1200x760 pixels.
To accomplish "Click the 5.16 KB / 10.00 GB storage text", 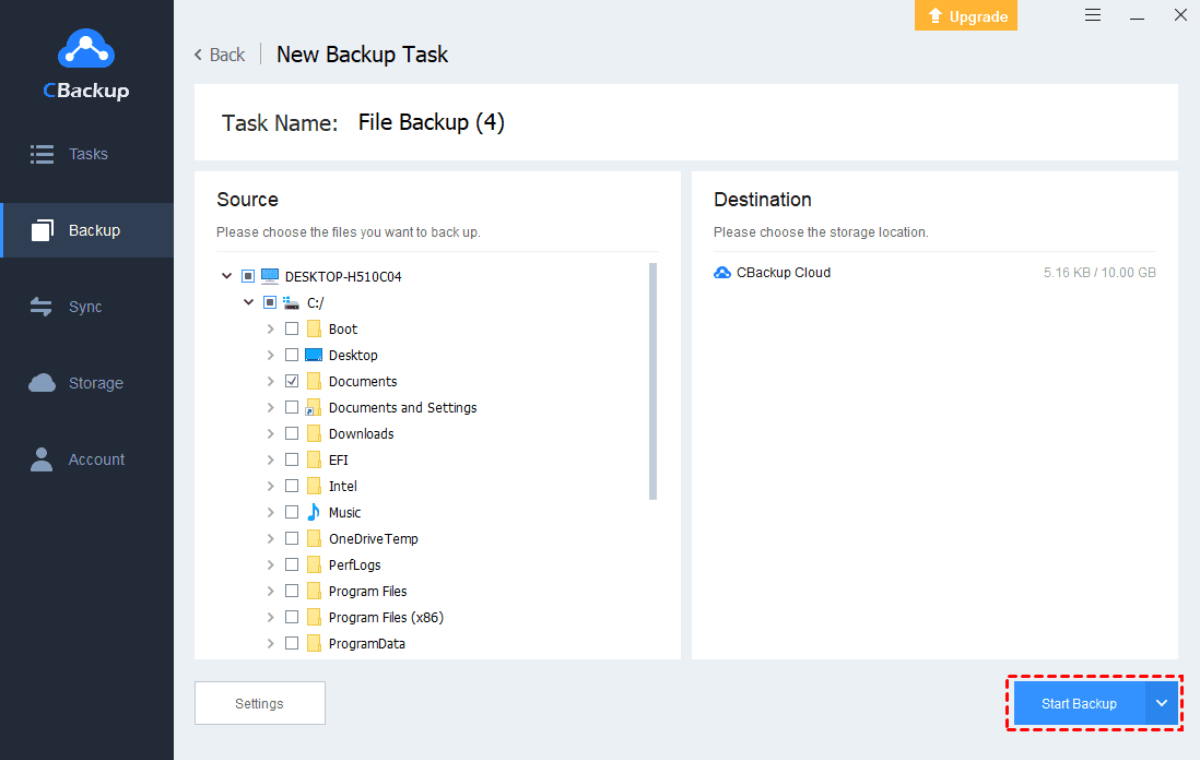I will (x=1100, y=272).
